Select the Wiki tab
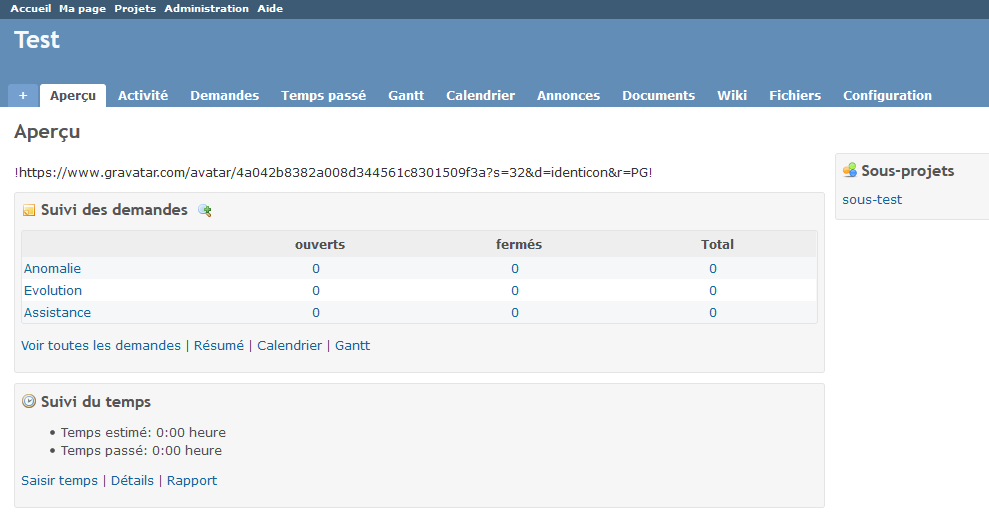989x514 pixels. click(732, 96)
